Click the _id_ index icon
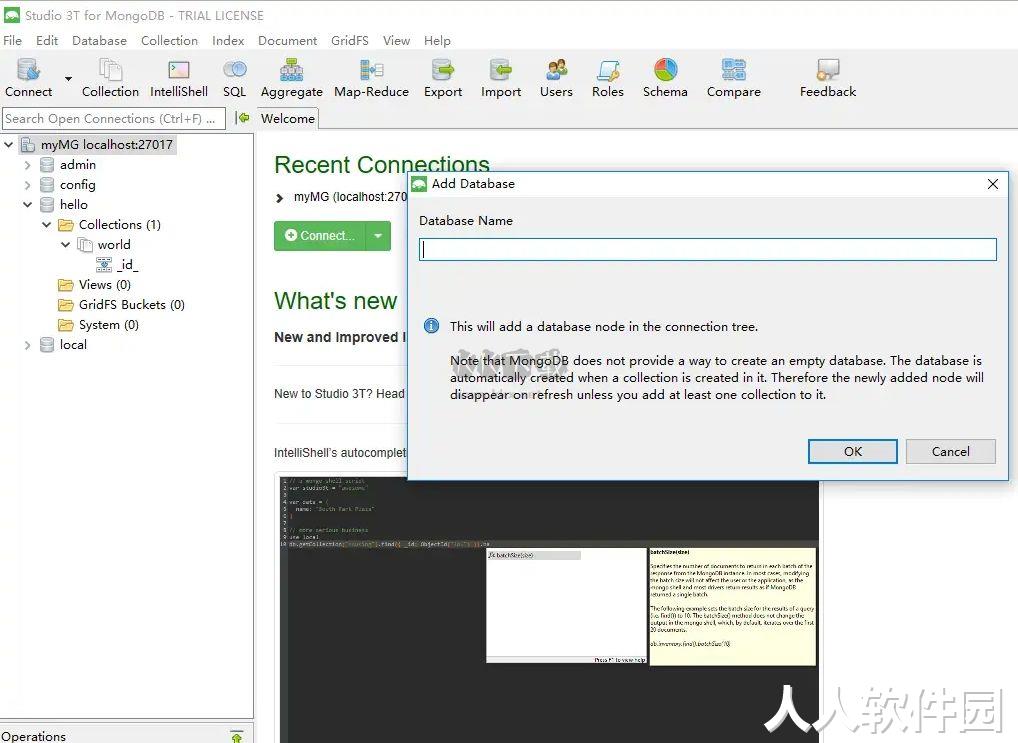The width and height of the screenshot is (1018, 743). pos(104,264)
